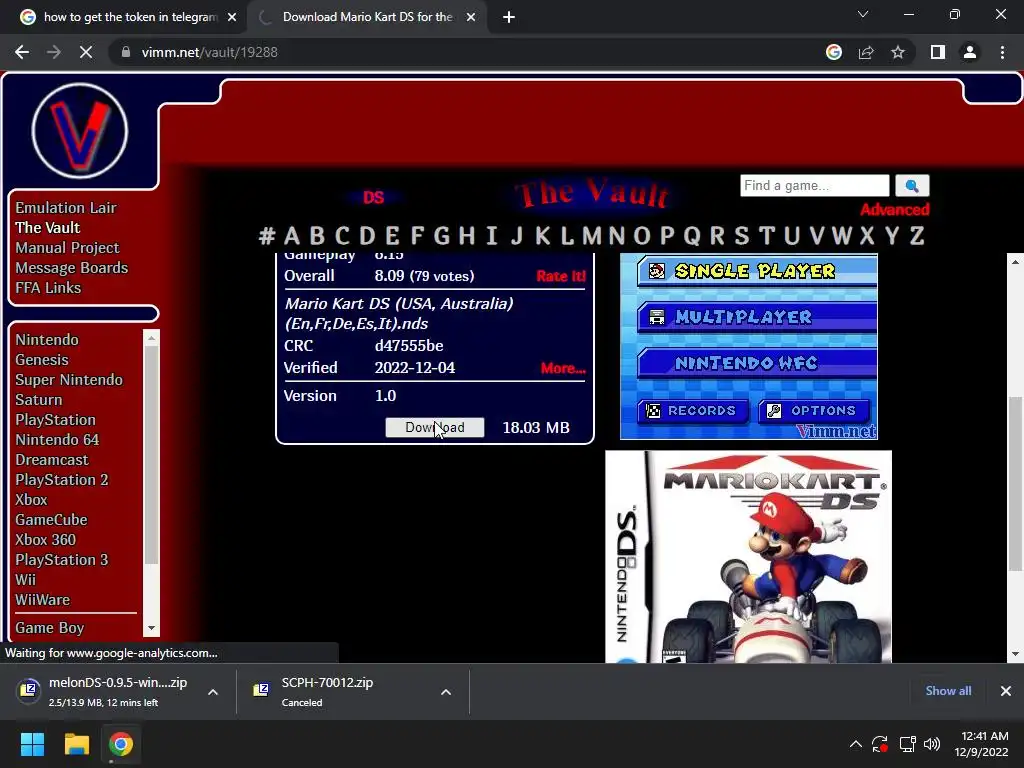Bookmark this page with the star icon
The width and height of the screenshot is (1024, 768).
(898, 52)
